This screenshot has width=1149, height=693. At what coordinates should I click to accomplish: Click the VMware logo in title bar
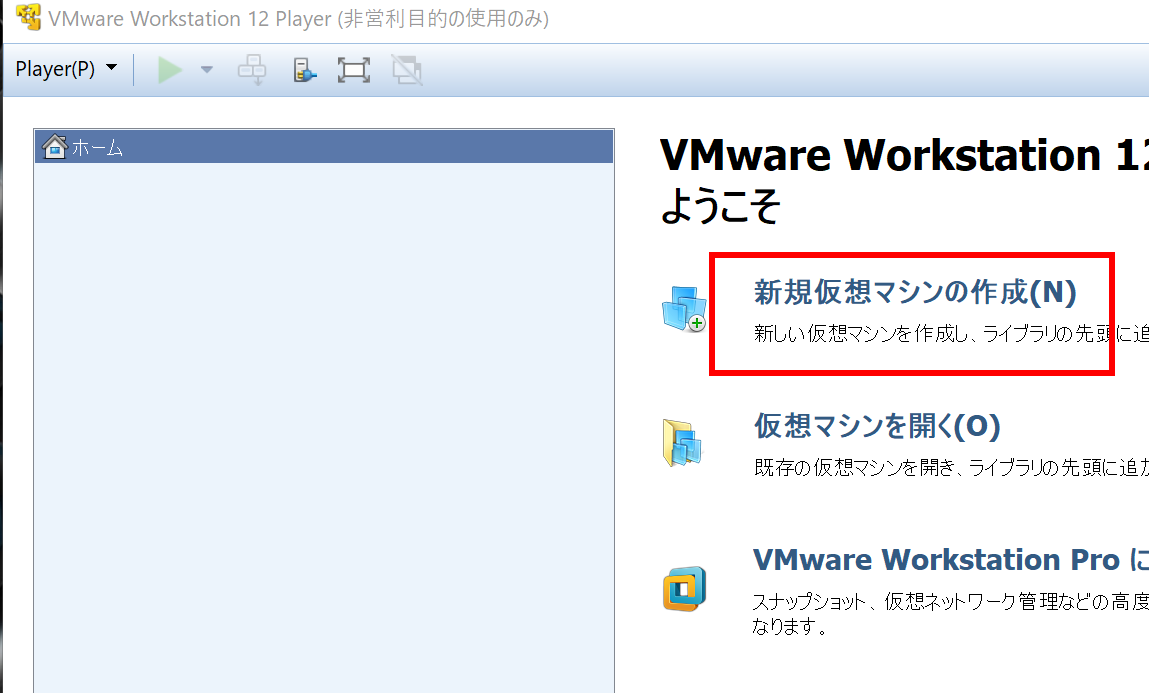(x=29, y=19)
